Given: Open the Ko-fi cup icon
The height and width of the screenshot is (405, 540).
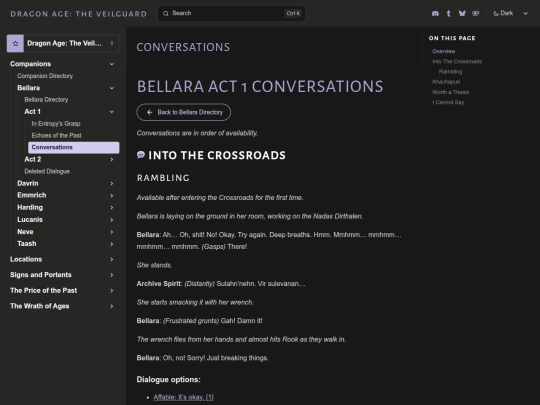Looking at the screenshot, I should (476, 13).
